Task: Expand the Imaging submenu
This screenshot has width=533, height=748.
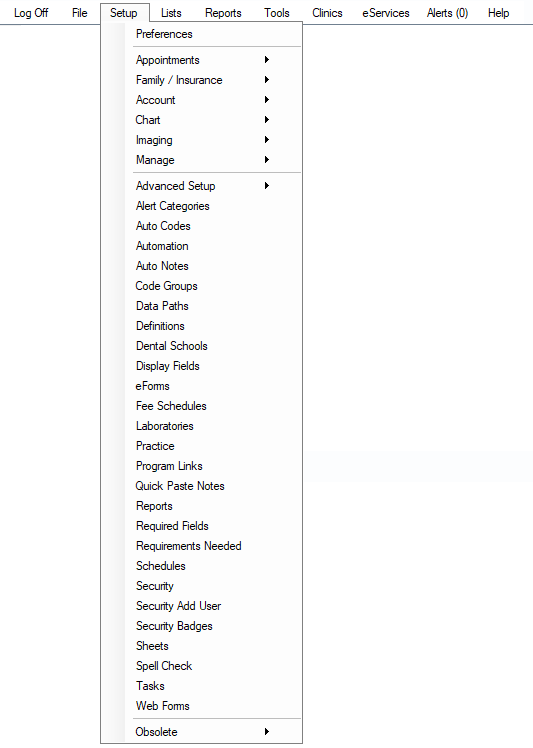Action: click(x=201, y=140)
